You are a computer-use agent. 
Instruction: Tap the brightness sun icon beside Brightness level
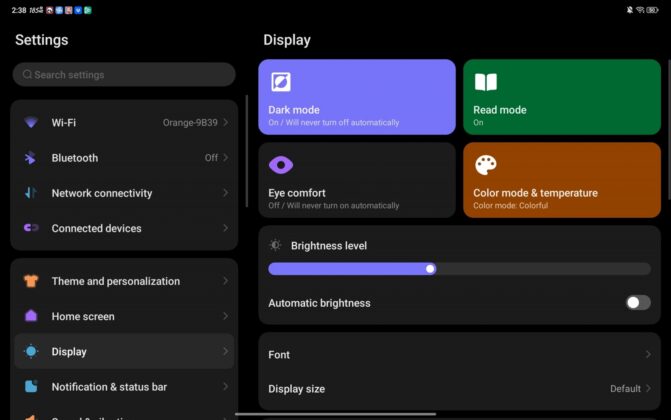coord(275,245)
